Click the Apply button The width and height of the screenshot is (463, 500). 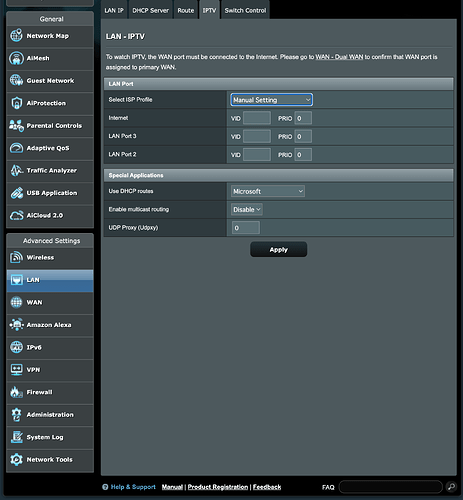[278, 250]
